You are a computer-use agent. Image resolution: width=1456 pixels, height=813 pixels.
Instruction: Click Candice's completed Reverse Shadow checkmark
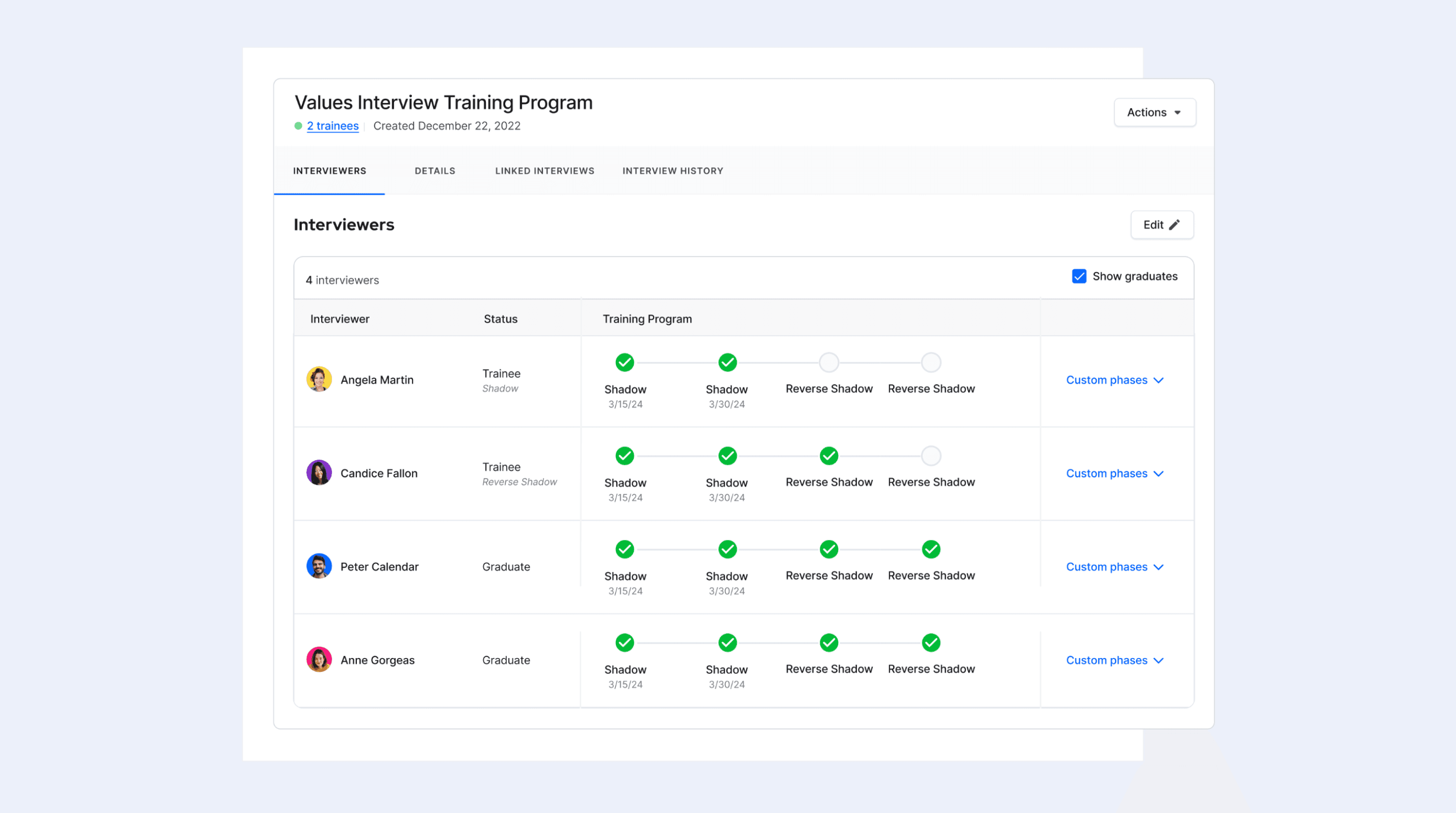click(x=828, y=455)
